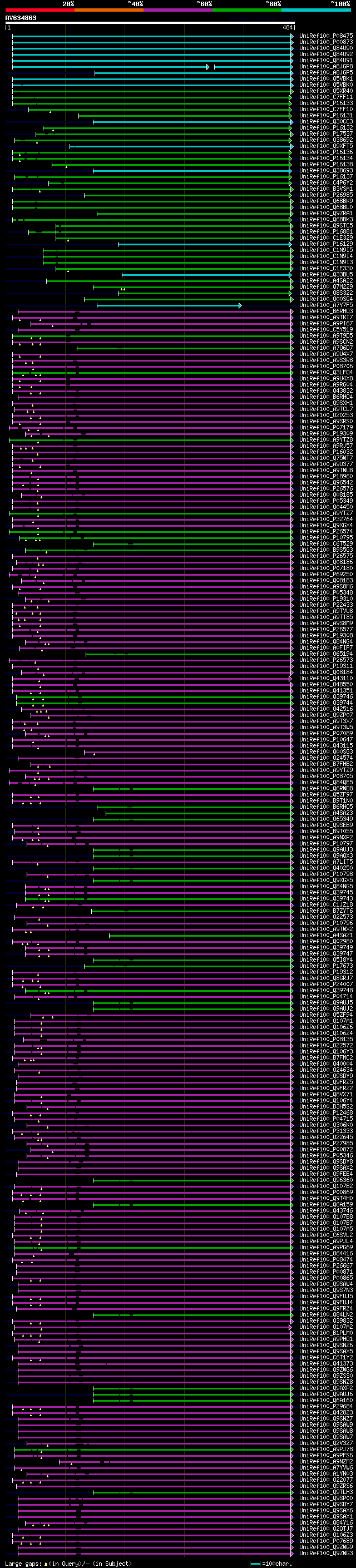Click the UniRef100_P69250 label
Image resolution: width=356 pixels, height=1568 pixels.
[326, 575]
